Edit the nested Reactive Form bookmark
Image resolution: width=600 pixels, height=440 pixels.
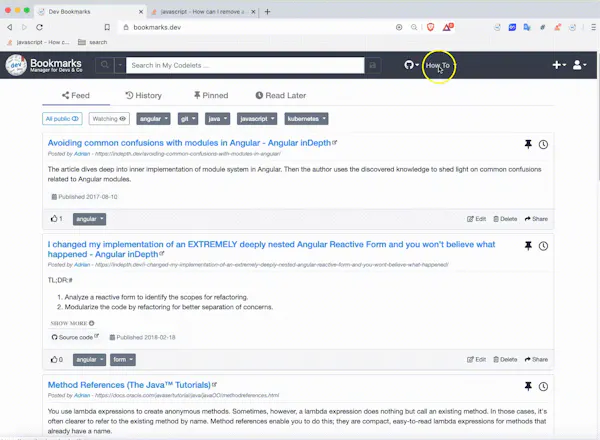click(476, 359)
